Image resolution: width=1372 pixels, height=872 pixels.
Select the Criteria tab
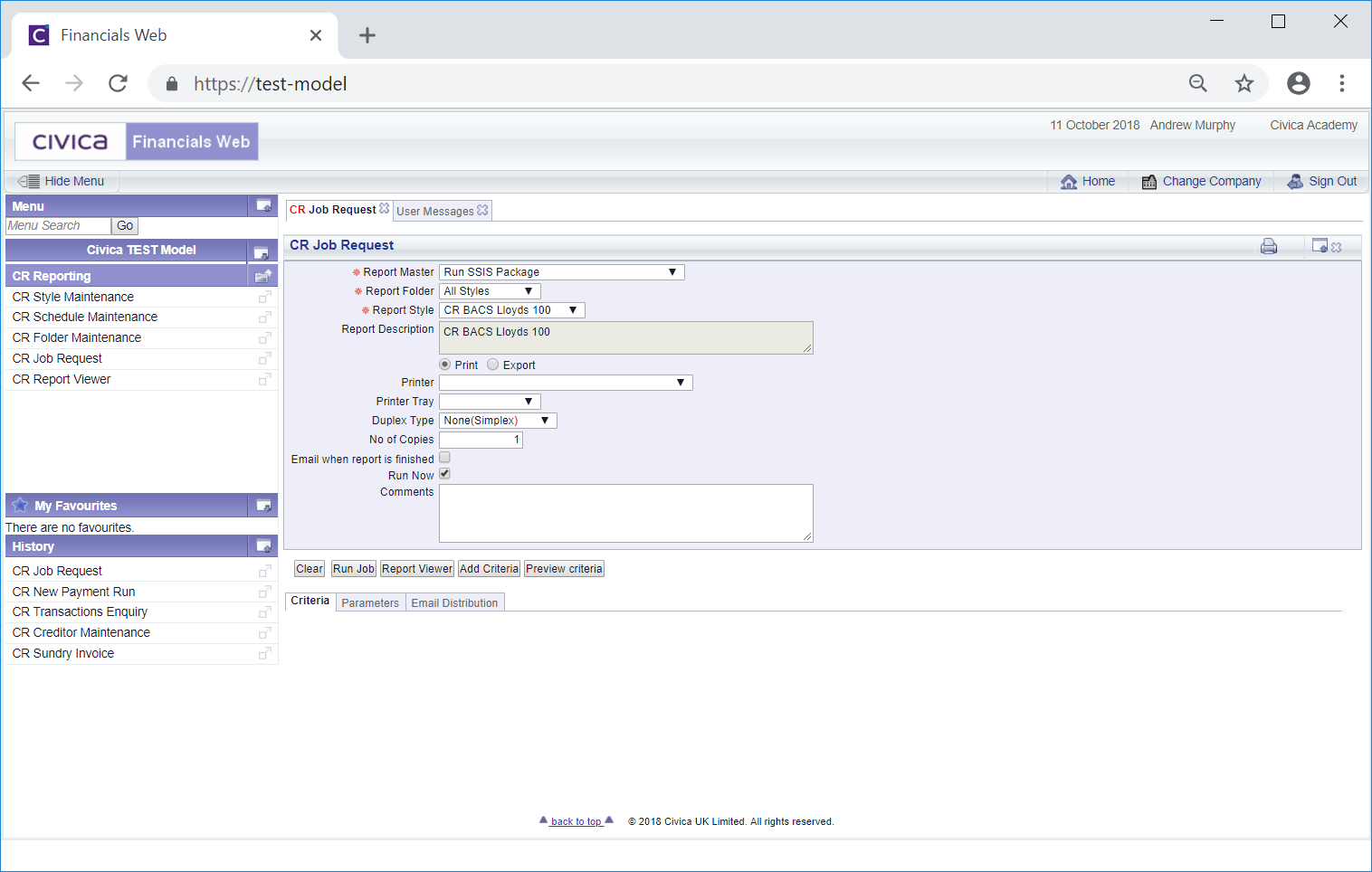pyautogui.click(x=310, y=602)
